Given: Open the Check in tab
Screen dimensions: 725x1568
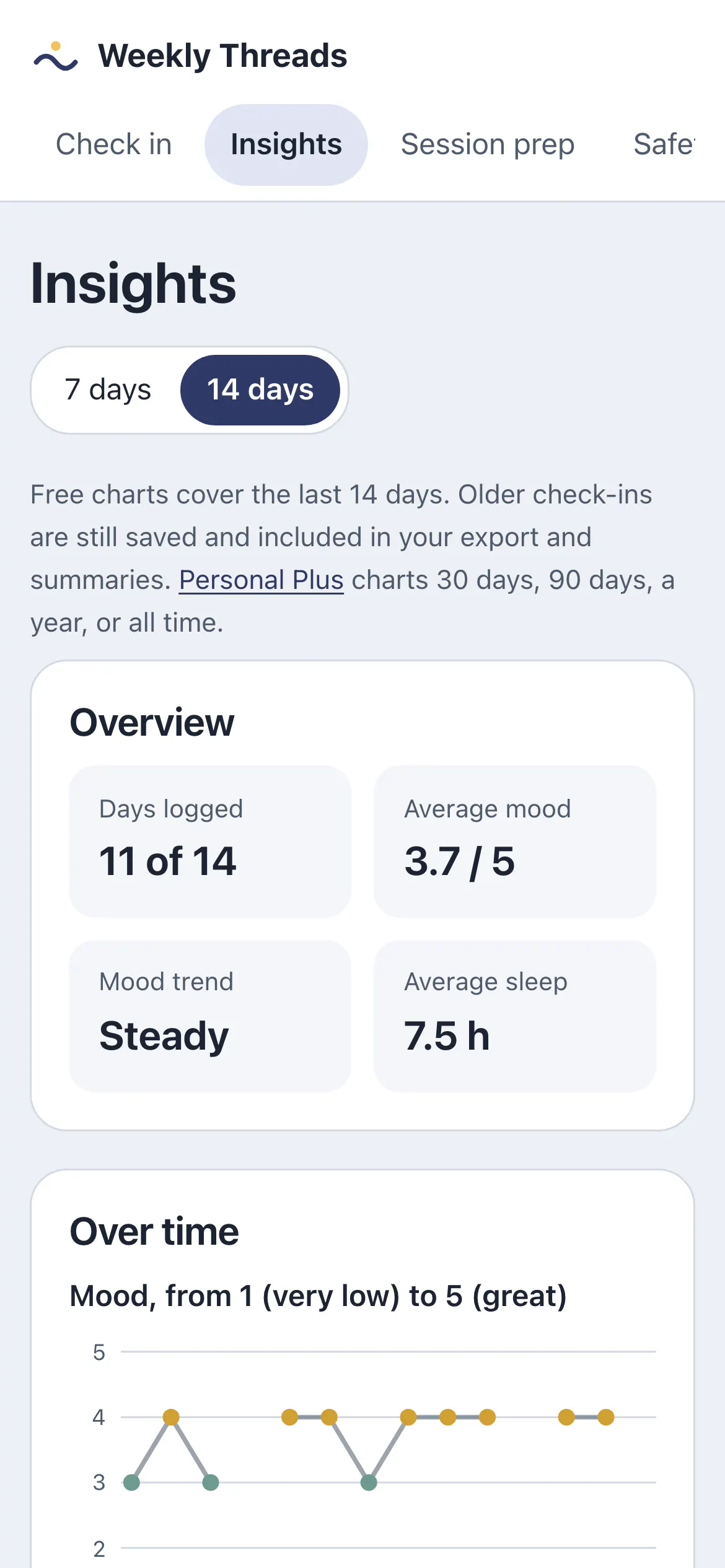Looking at the screenshot, I should 113,145.
